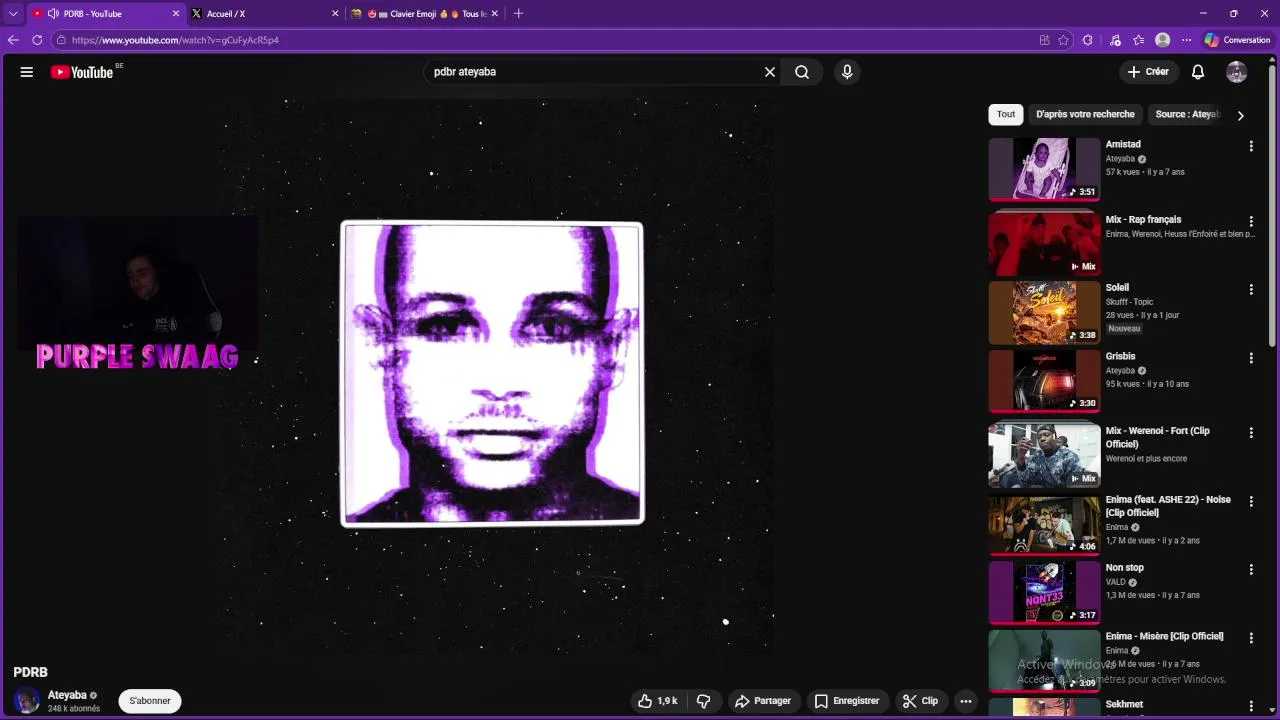Open options menu for Non stop video

(x=1251, y=569)
